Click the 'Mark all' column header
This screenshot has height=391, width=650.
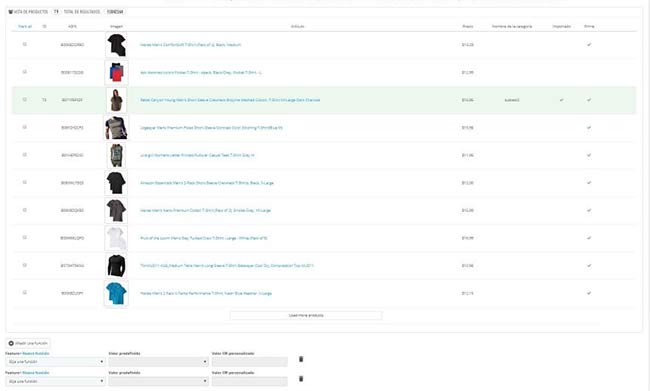pyautogui.click(x=25, y=26)
